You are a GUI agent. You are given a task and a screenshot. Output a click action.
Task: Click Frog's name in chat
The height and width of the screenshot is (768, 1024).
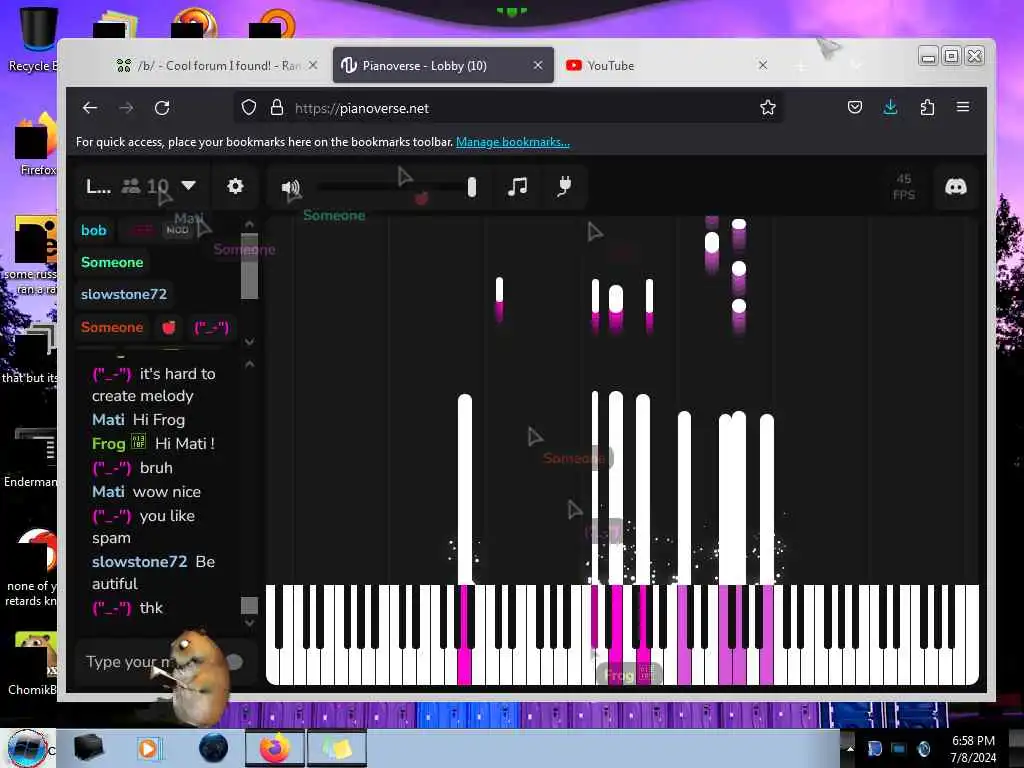[x=108, y=443]
